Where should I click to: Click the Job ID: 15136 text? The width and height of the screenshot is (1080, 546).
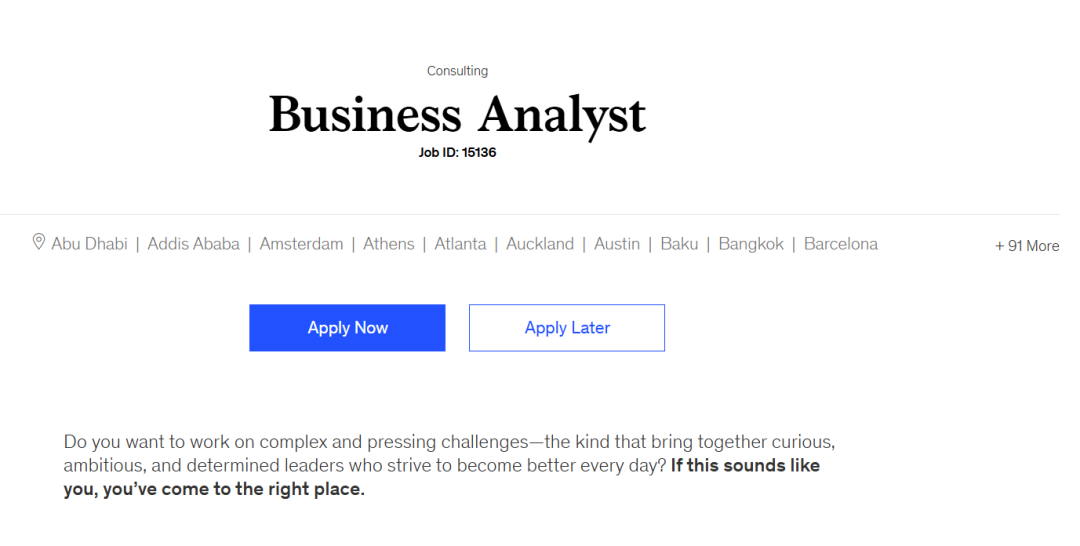pyautogui.click(x=457, y=152)
